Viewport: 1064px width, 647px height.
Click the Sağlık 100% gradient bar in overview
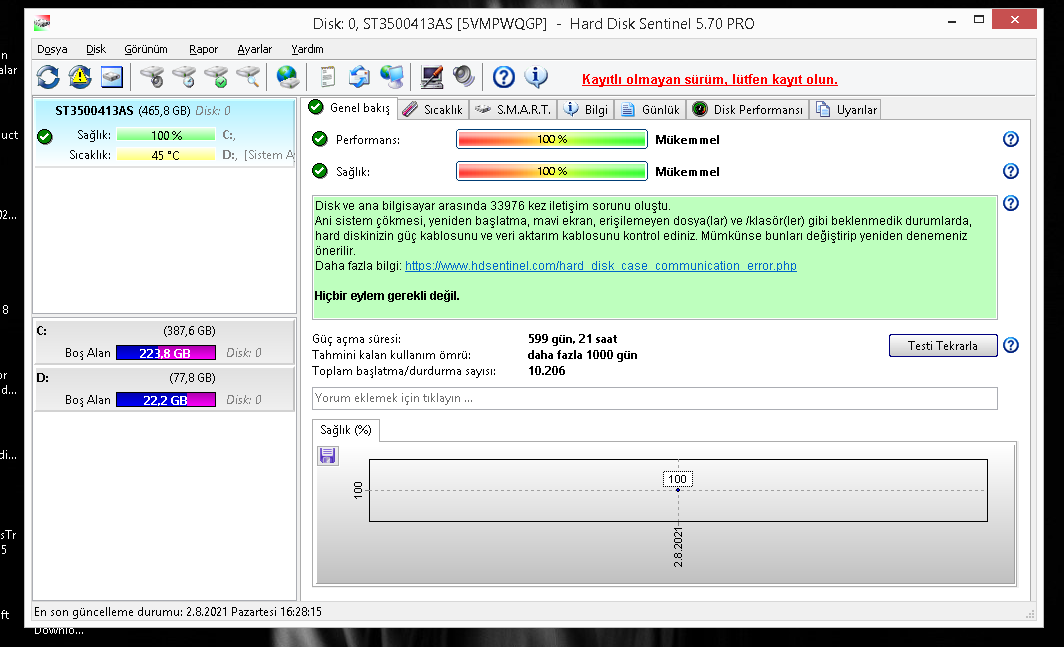point(552,171)
